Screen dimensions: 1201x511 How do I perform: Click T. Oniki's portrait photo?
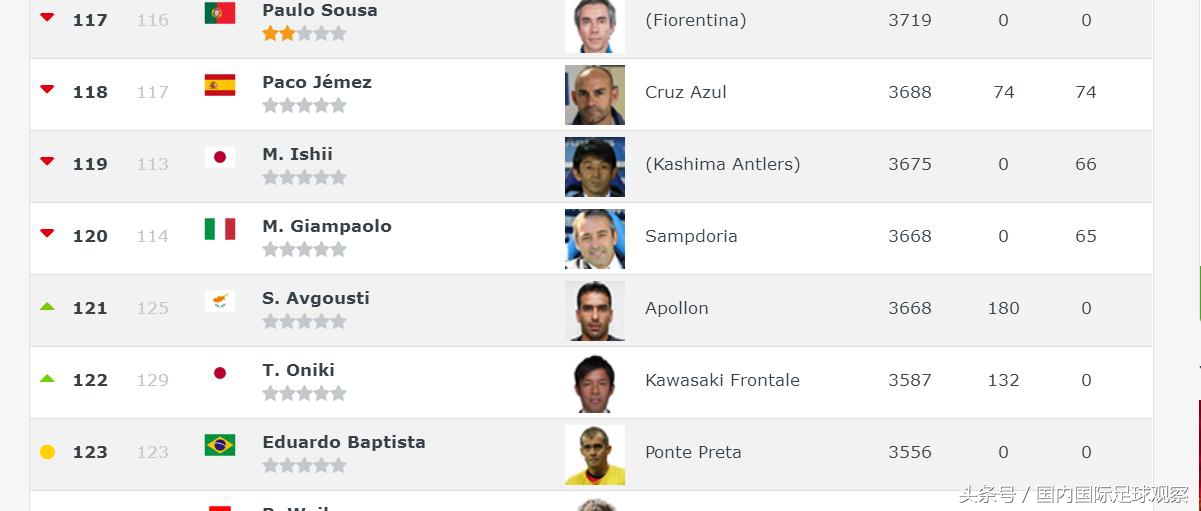(595, 383)
